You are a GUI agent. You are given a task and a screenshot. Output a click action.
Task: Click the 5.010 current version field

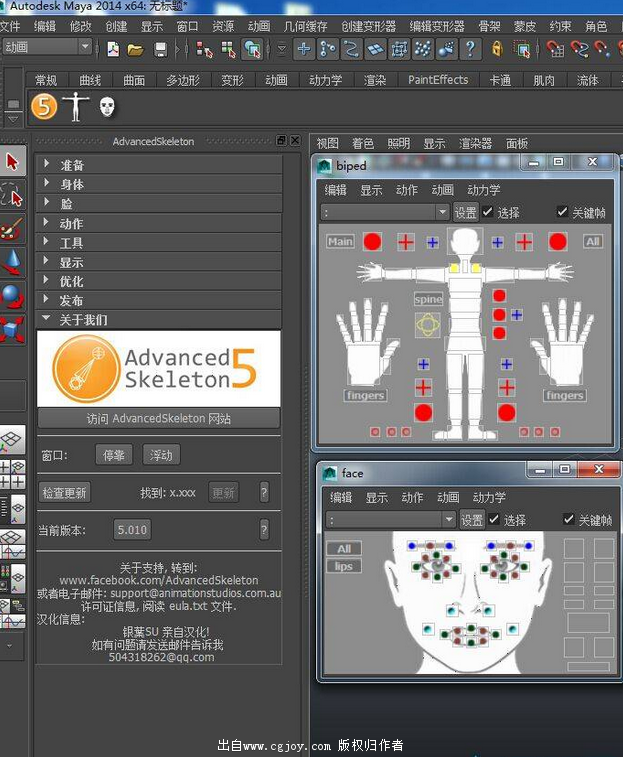(x=132, y=530)
